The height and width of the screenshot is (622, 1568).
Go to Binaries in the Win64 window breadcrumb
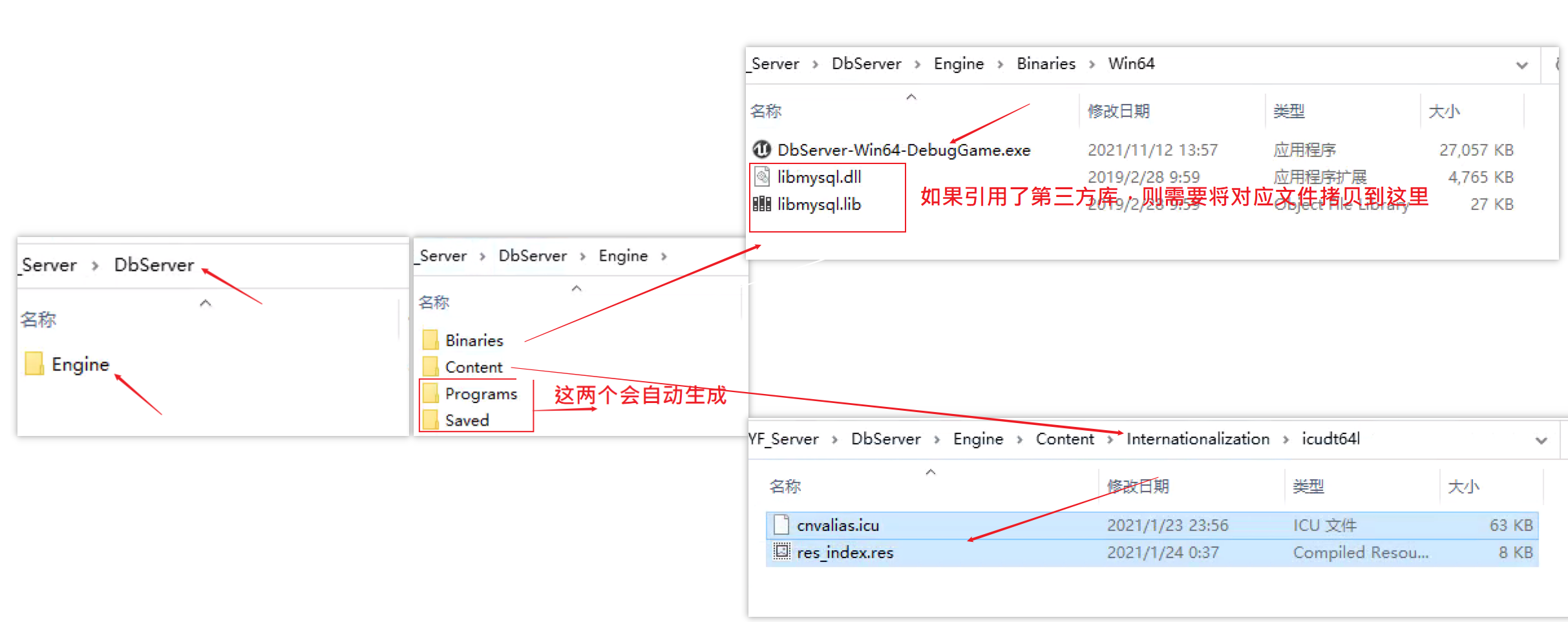[x=1046, y=63]
